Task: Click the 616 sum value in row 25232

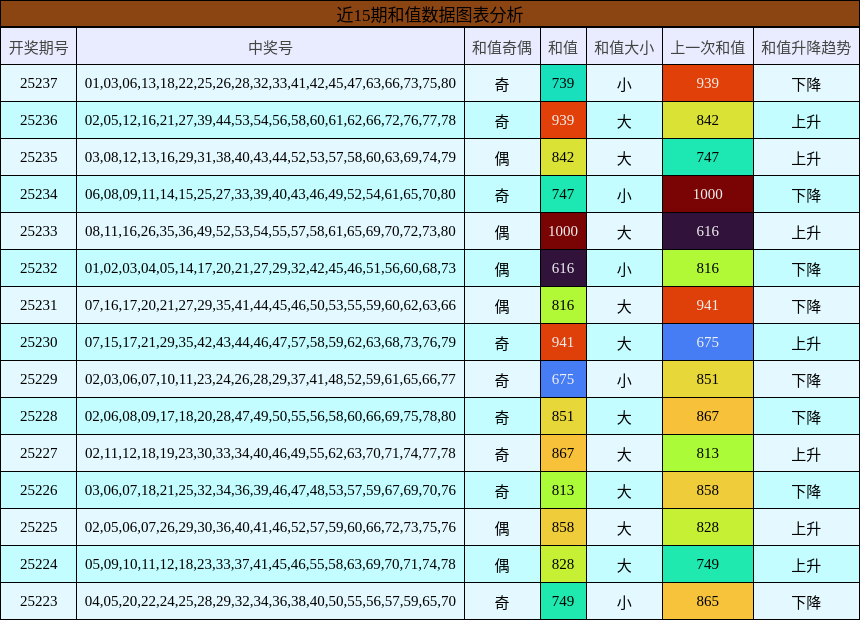Action: [563, 268]
